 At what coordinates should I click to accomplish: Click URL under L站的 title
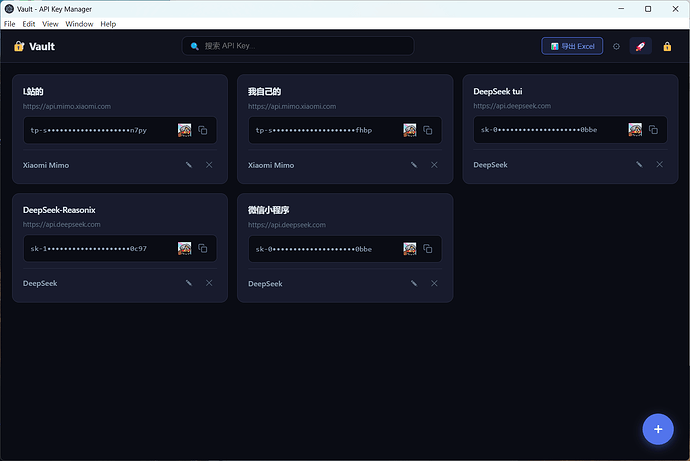click(67, 106)
